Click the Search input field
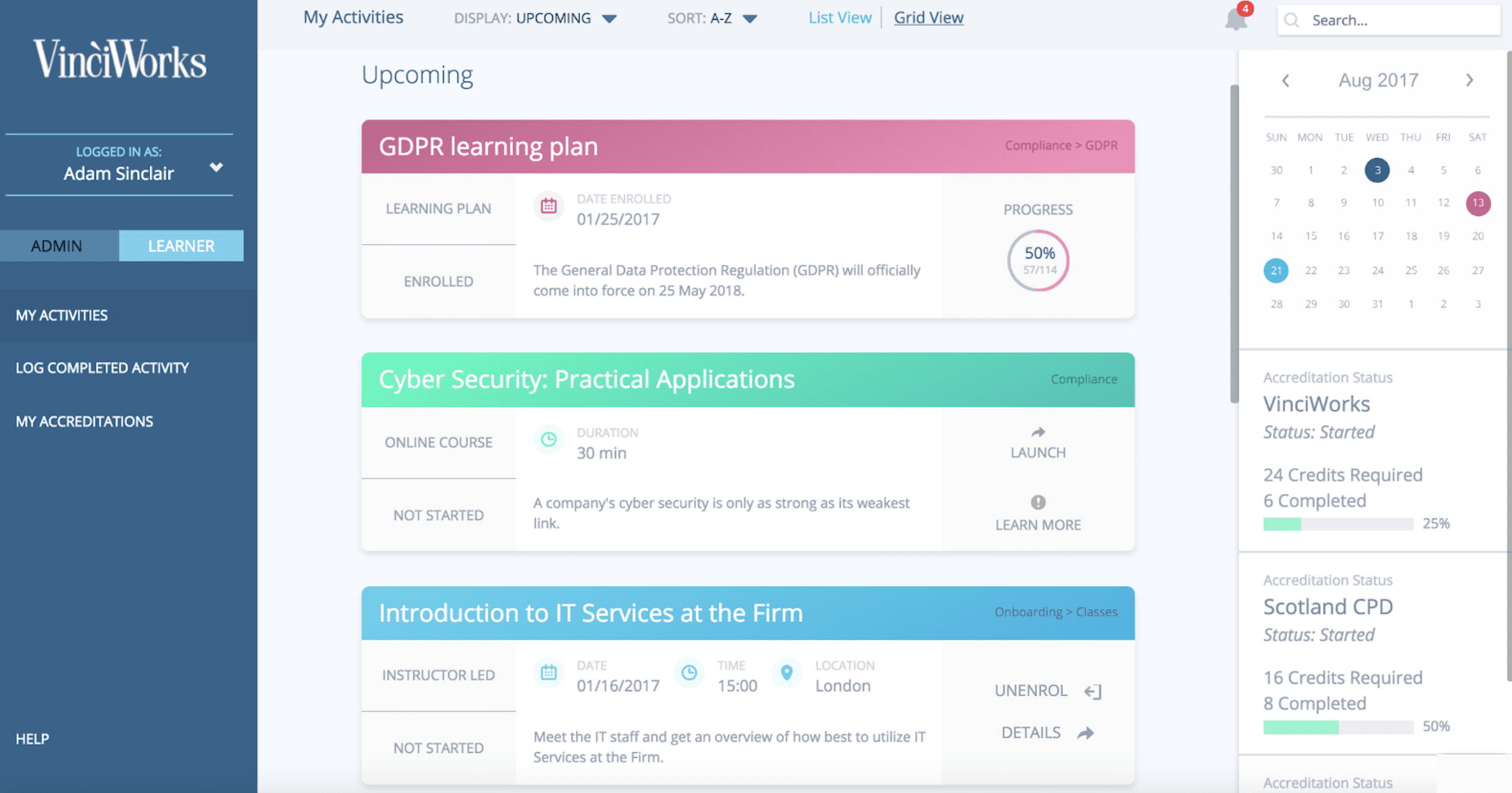 point(1396,20)
